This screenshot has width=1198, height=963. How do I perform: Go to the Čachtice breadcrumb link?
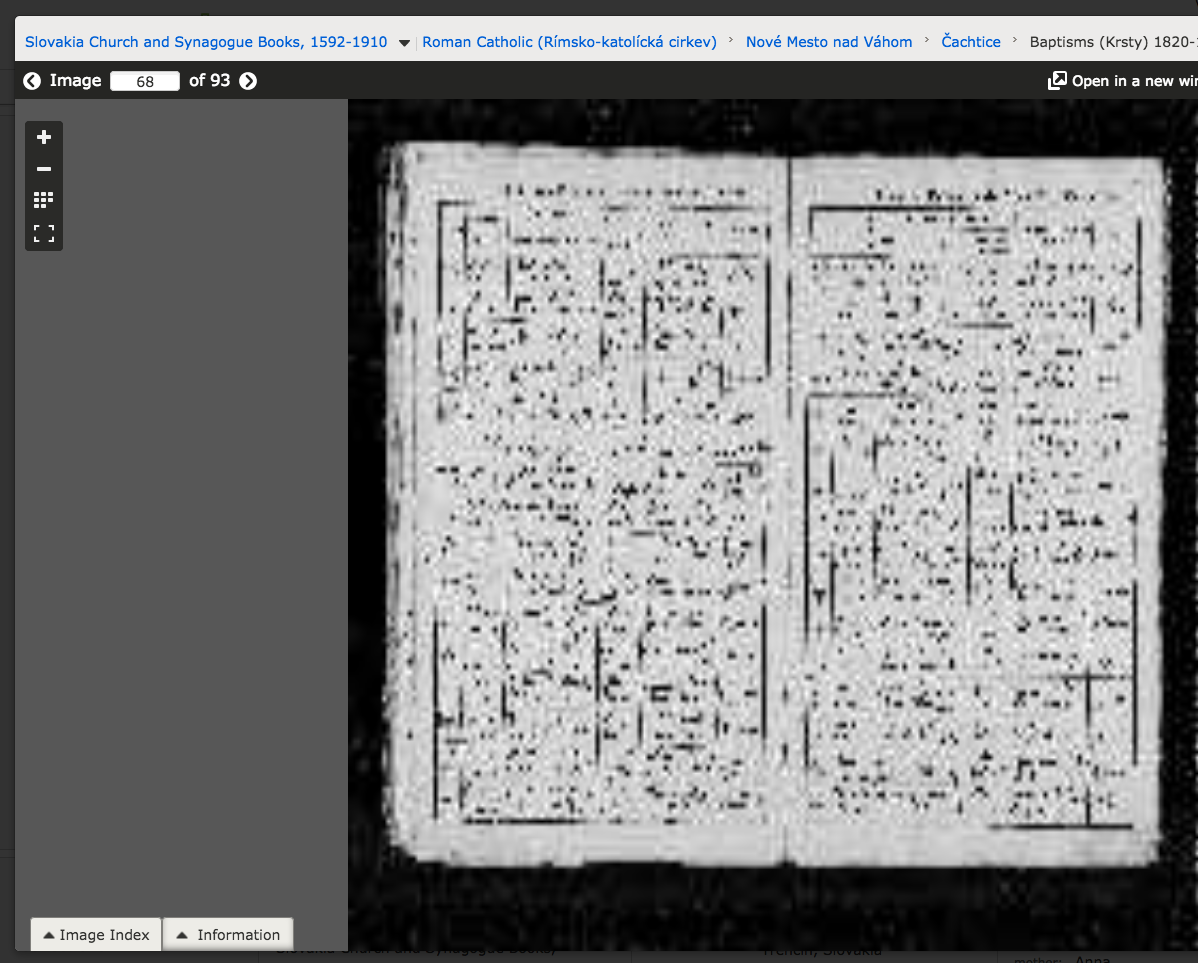971,42
